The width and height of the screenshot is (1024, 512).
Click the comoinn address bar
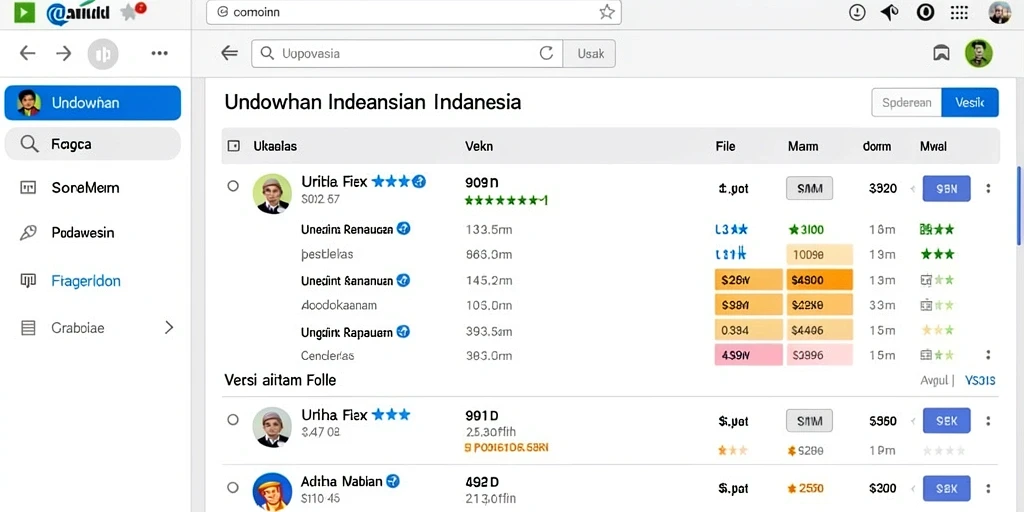(x=413, y=12)
